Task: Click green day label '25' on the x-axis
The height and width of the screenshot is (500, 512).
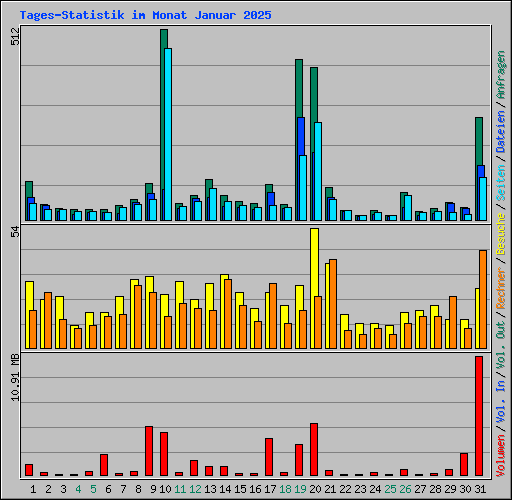Action: point(390,489)
